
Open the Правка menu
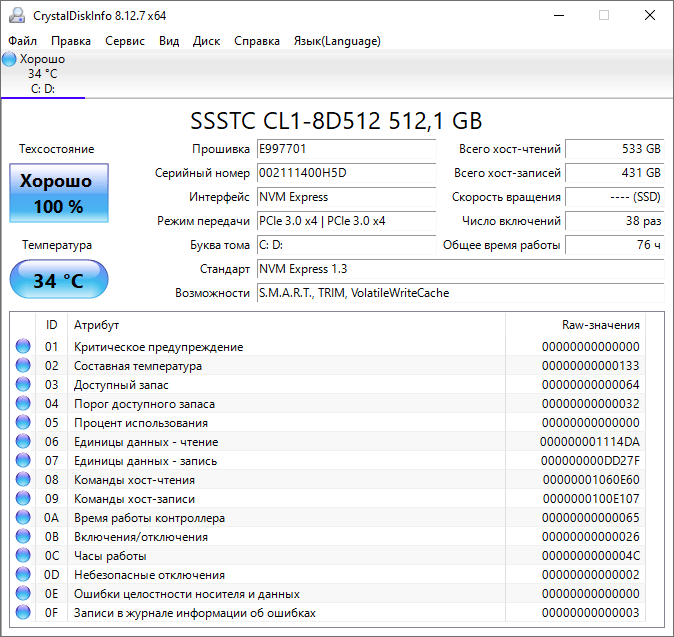pyautogui.click(x=71, y=41)
